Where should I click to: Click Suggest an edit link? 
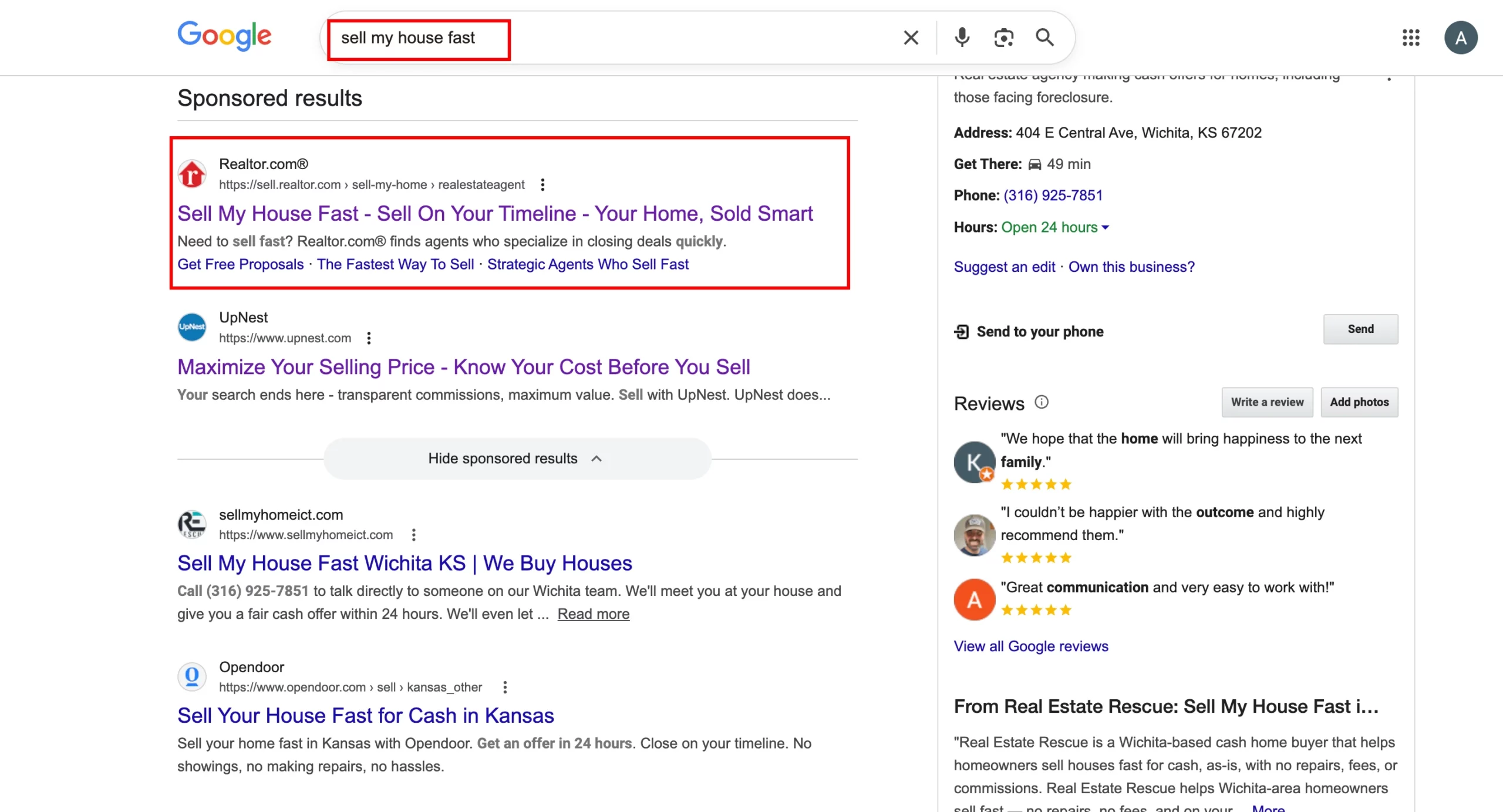coord(1004,267)
